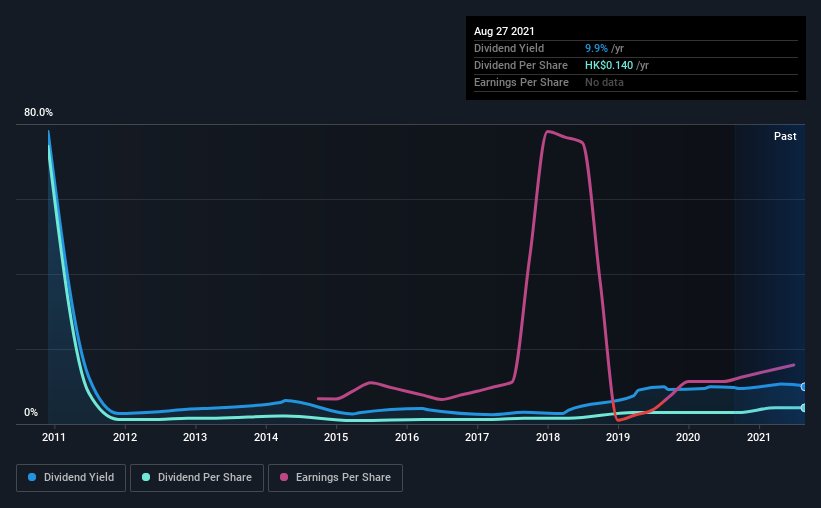Click the teal Dividend Per Share legend dot
821x508 pixels.
(x=146, y=477)
